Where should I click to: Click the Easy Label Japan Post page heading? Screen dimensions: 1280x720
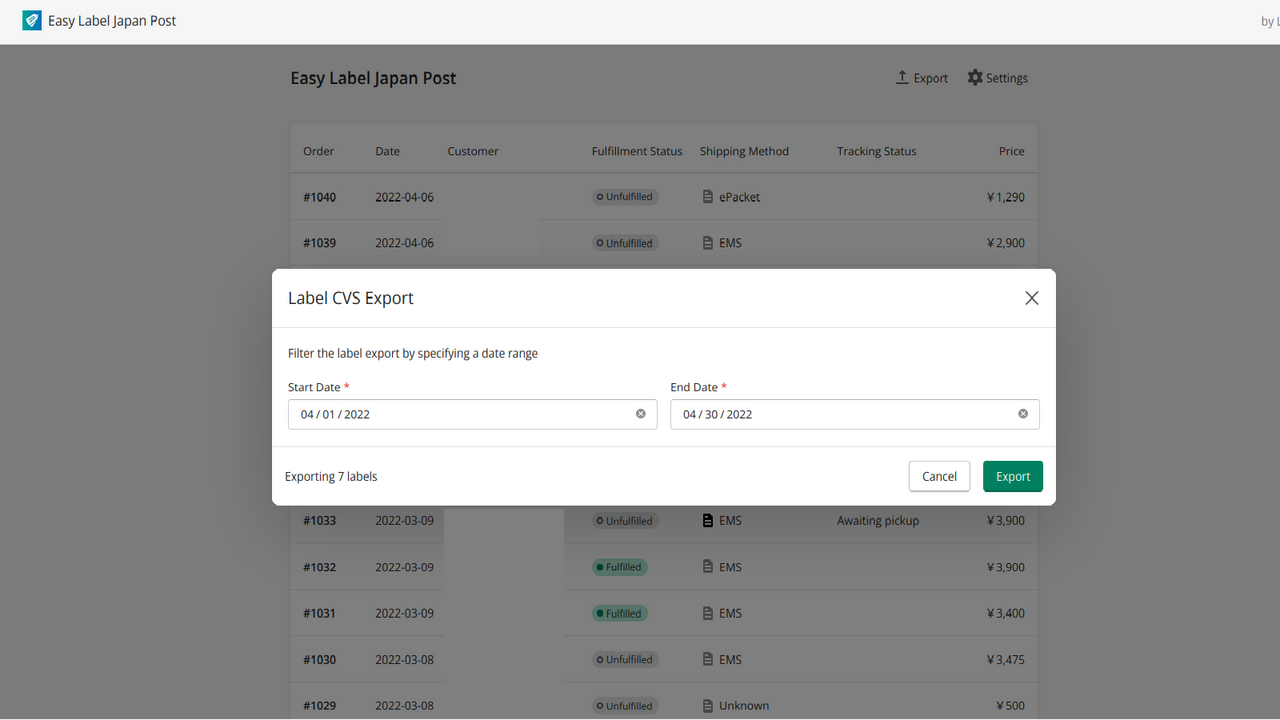pyautogui.click(x=373, y=78)
